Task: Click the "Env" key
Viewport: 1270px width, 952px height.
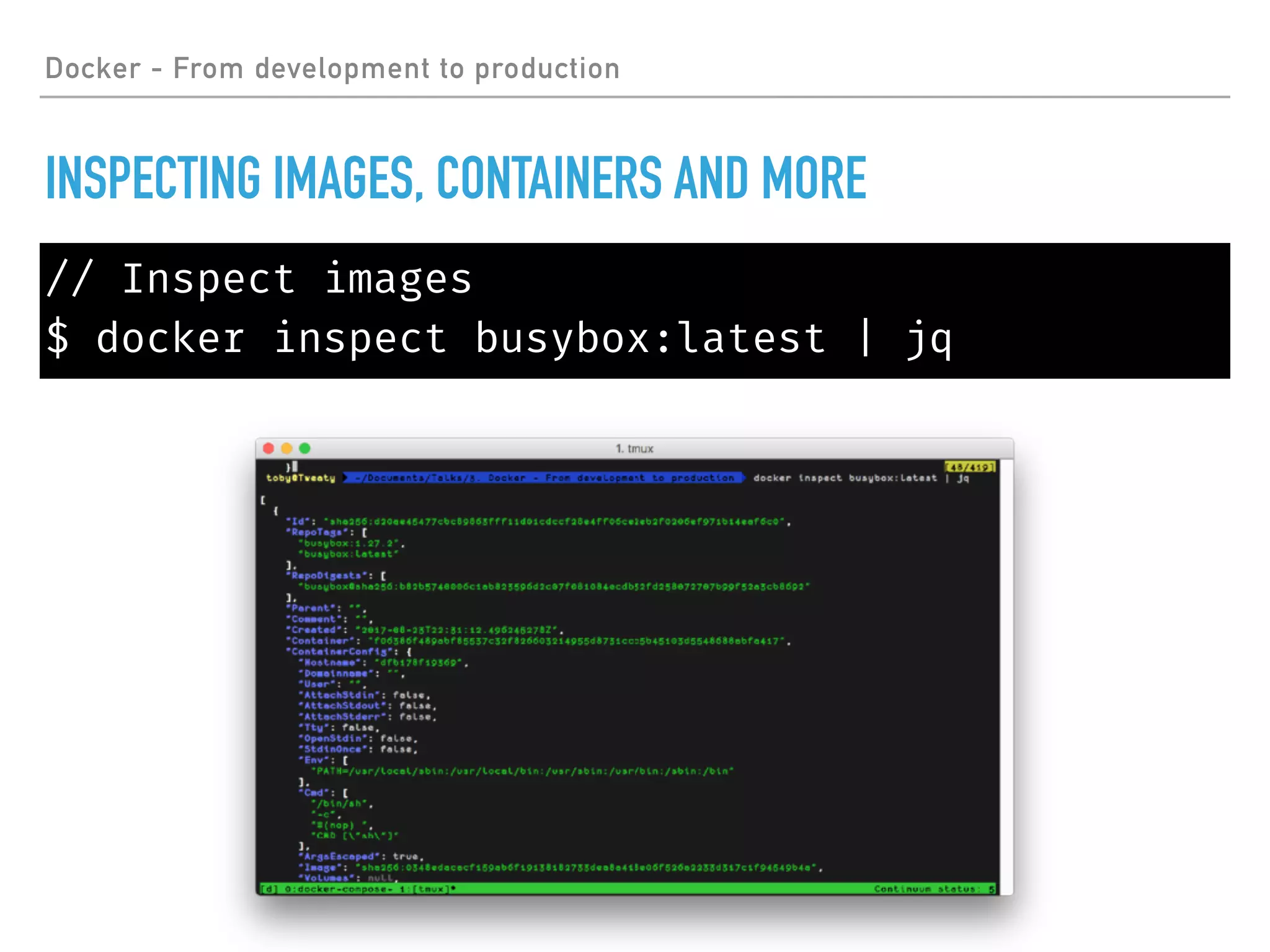Action: [x=314, y=760]
